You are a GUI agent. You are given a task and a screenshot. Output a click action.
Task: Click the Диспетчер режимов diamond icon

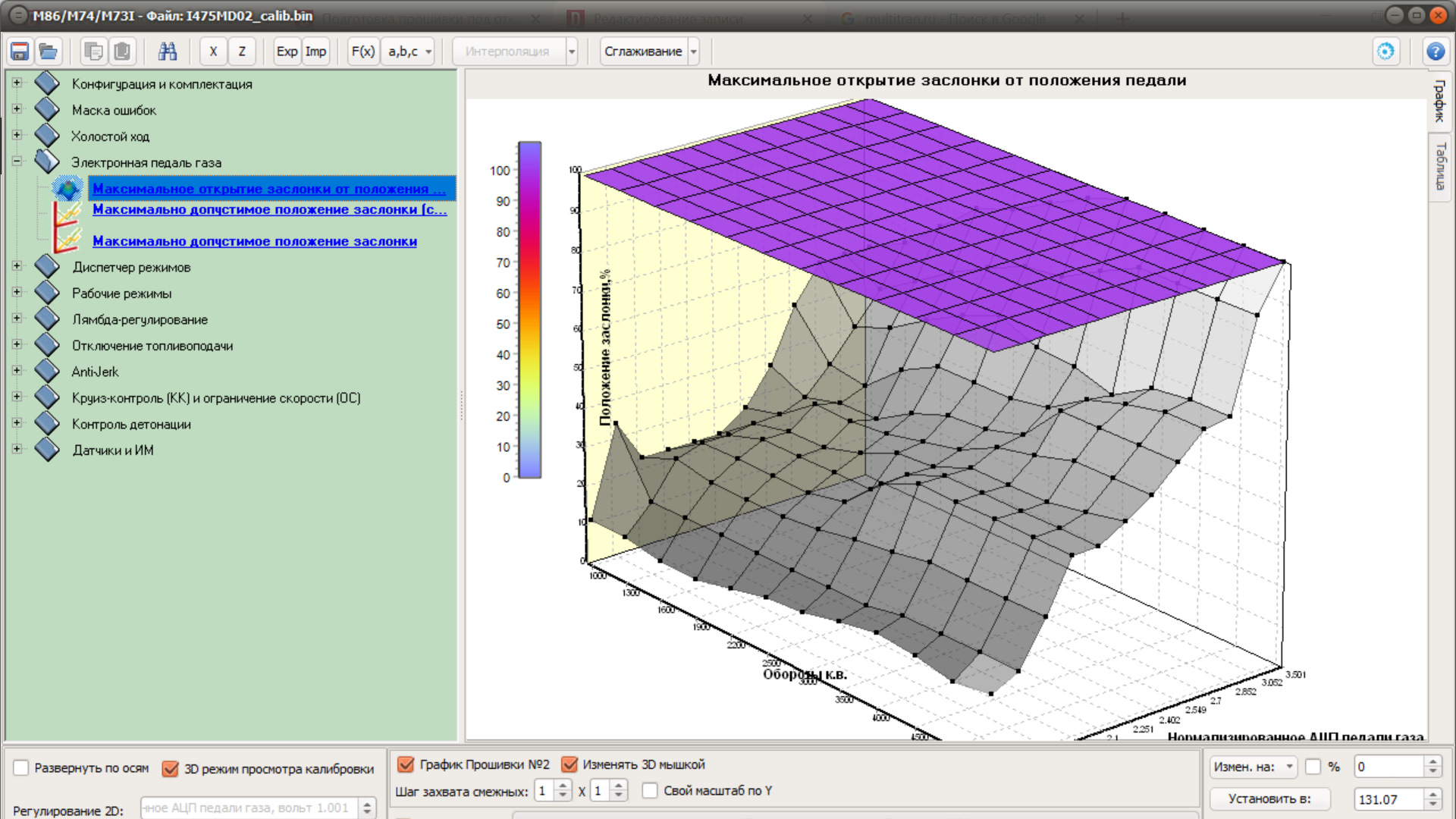pos(47,267)
